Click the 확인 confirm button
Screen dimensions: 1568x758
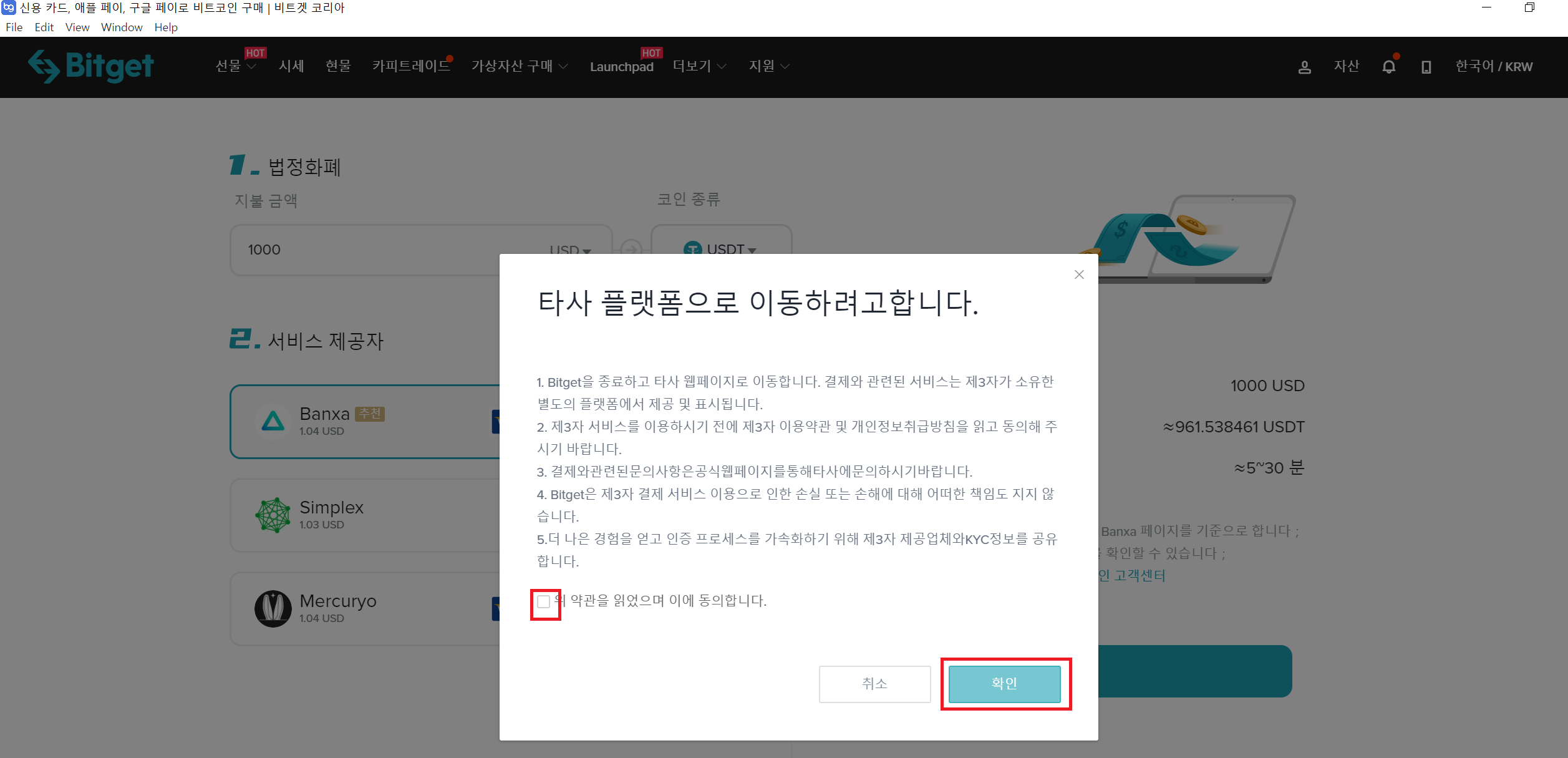click(x=1004, y=684)
